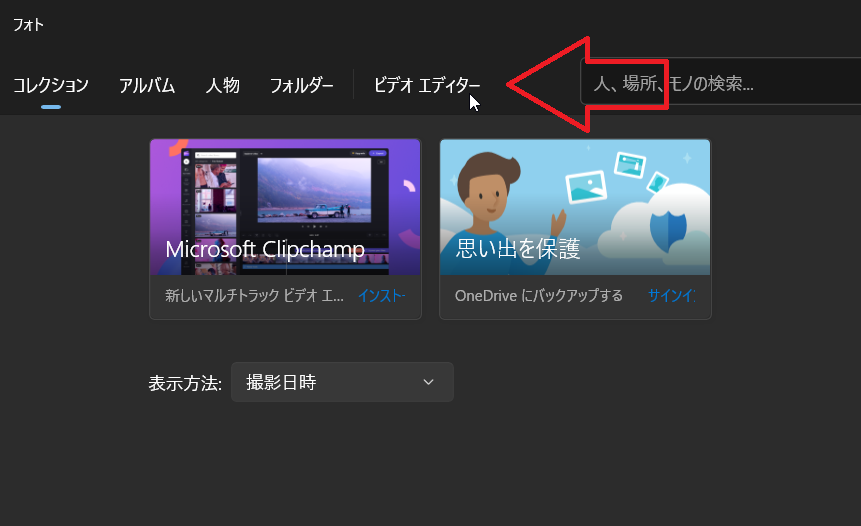Image resolution: width=861 pixels, height=526 pixels.
Task: Open the 思い出を保護 OneDrive promo image
Action: tap(575, 207)
